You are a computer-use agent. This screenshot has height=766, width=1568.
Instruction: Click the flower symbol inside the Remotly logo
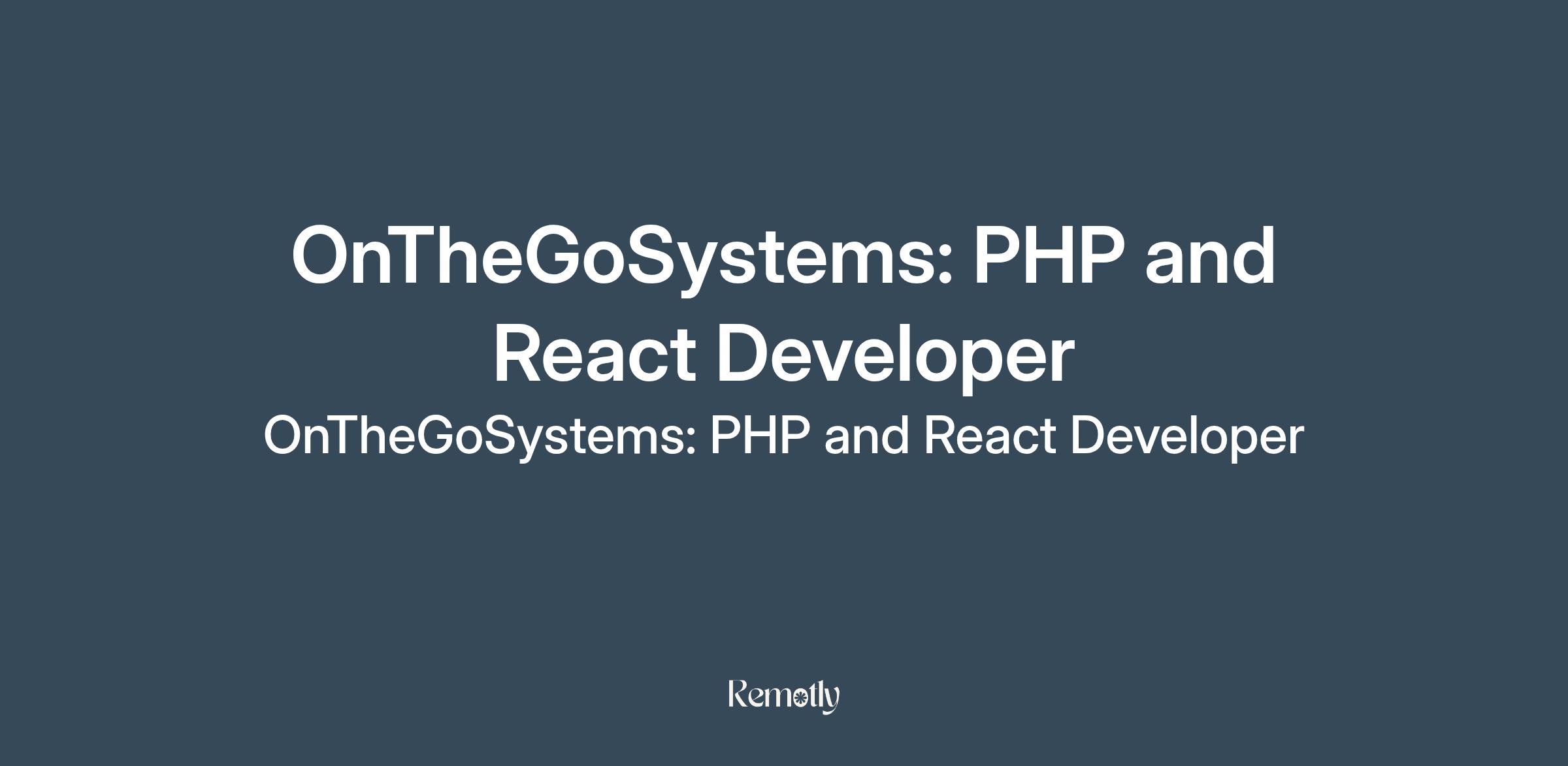(800, 699)
